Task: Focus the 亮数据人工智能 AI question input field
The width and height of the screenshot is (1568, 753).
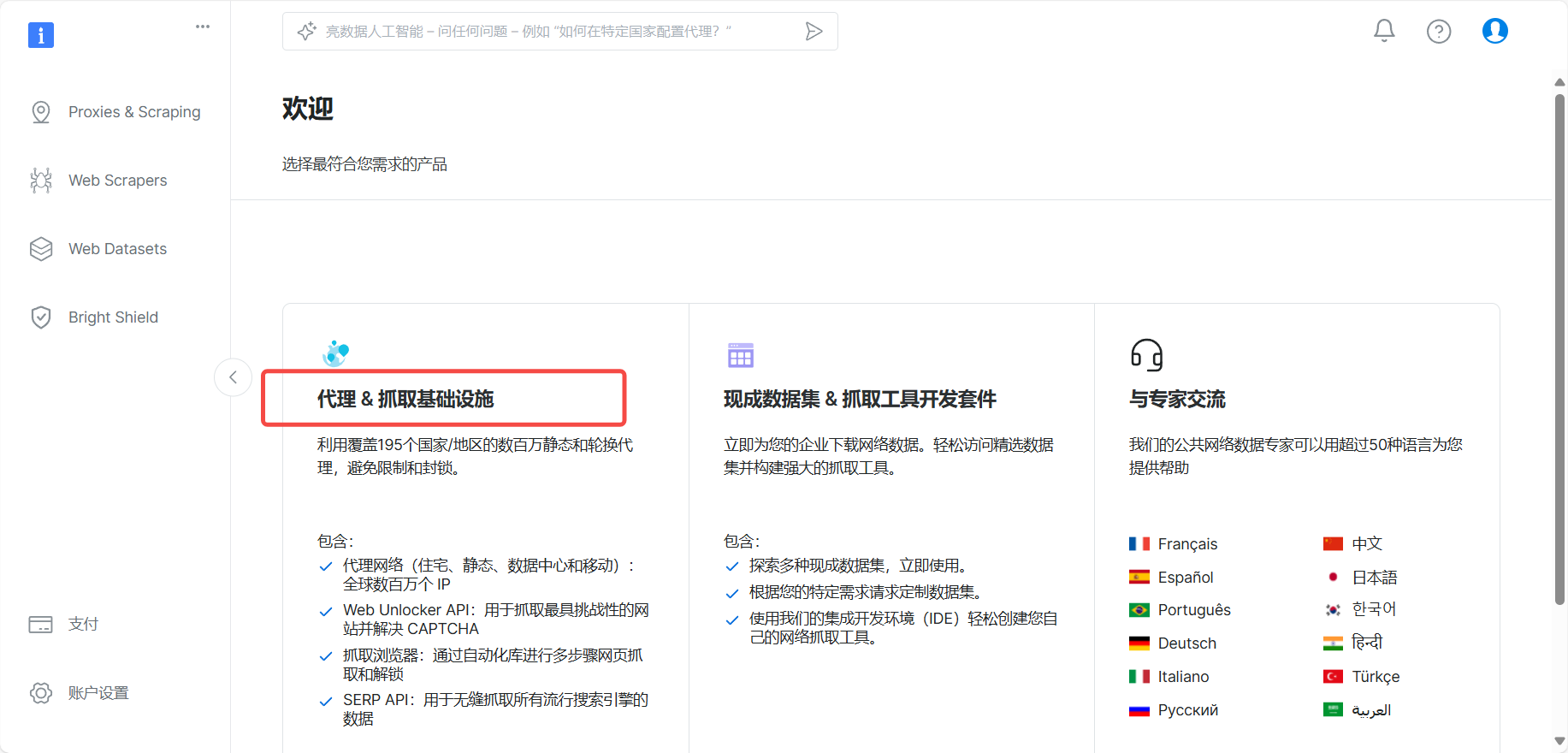Action: [x=560, y=32]
